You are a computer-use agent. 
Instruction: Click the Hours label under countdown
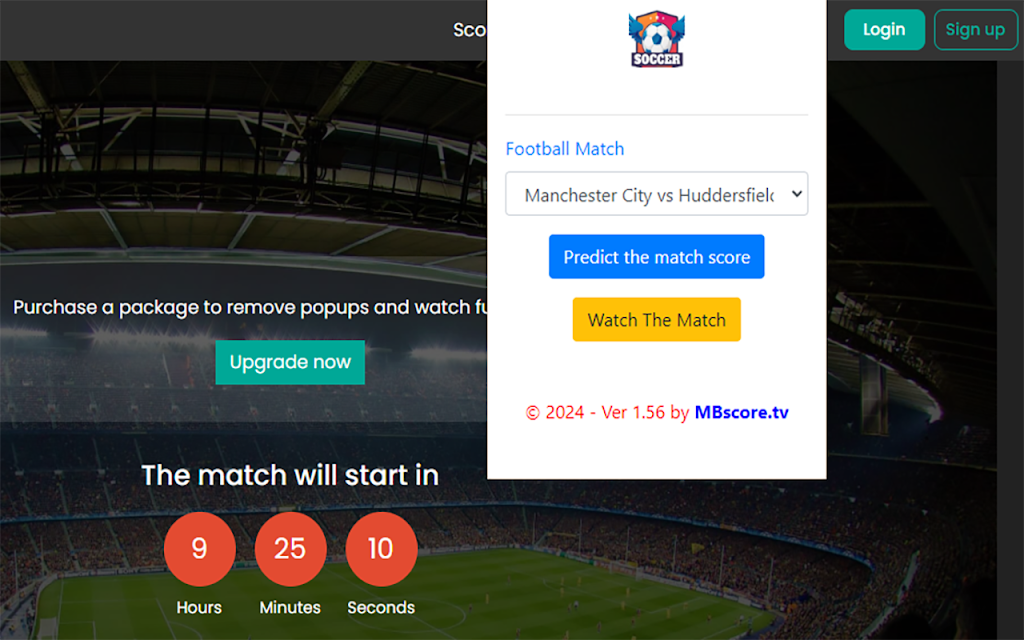click(x=199, y=607)
